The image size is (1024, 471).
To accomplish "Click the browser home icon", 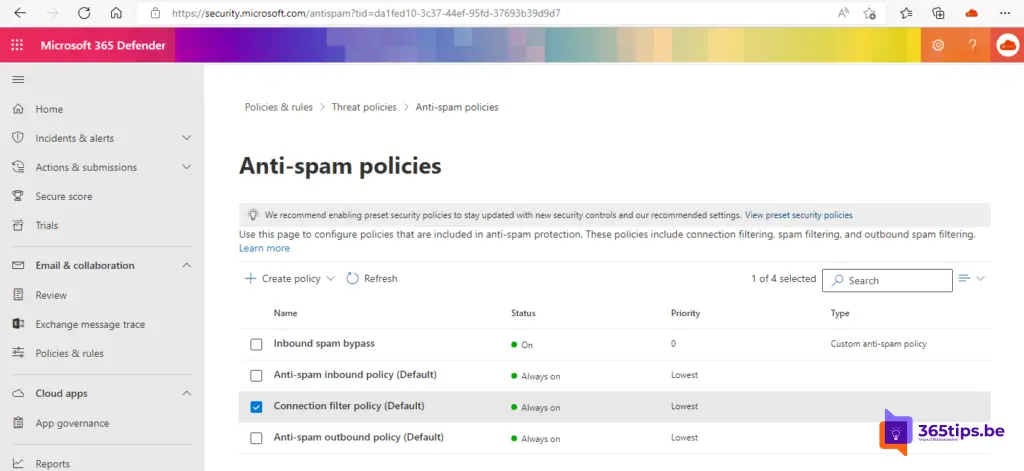I will pyautogui.click(x=116, y=13).
